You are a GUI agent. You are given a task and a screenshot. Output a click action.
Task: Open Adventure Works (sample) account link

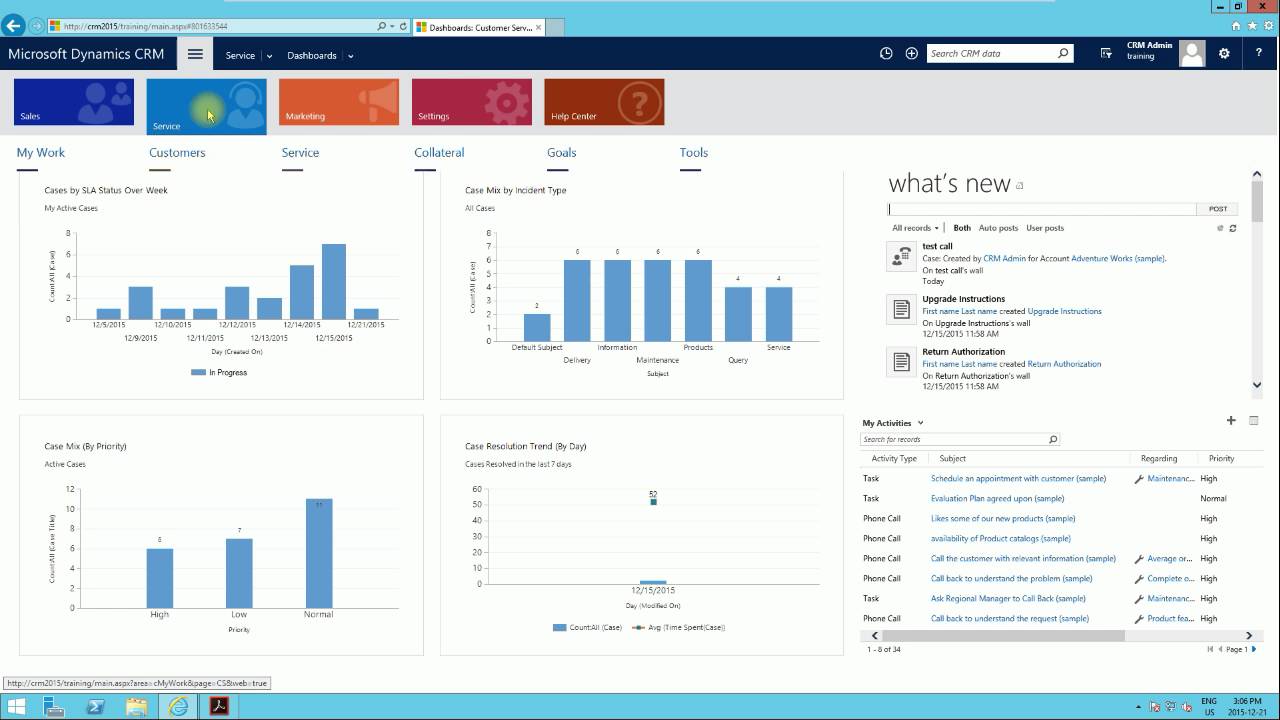pos(1118,258)
